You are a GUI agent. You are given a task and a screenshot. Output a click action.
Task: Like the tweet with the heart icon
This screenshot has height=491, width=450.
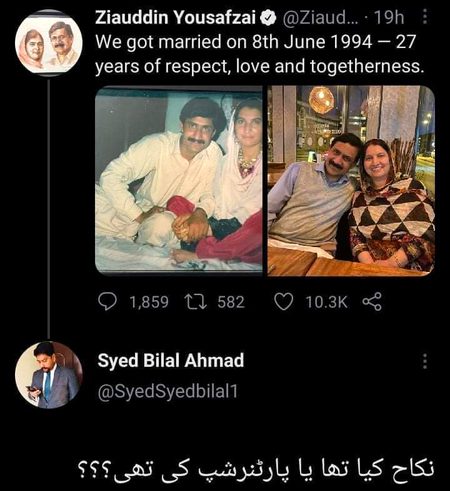[x=284, y=302]
